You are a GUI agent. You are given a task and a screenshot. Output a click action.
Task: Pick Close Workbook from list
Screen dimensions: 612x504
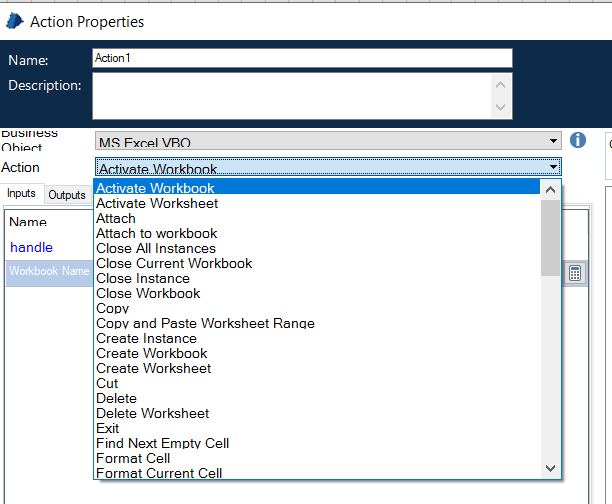(317, 294)
